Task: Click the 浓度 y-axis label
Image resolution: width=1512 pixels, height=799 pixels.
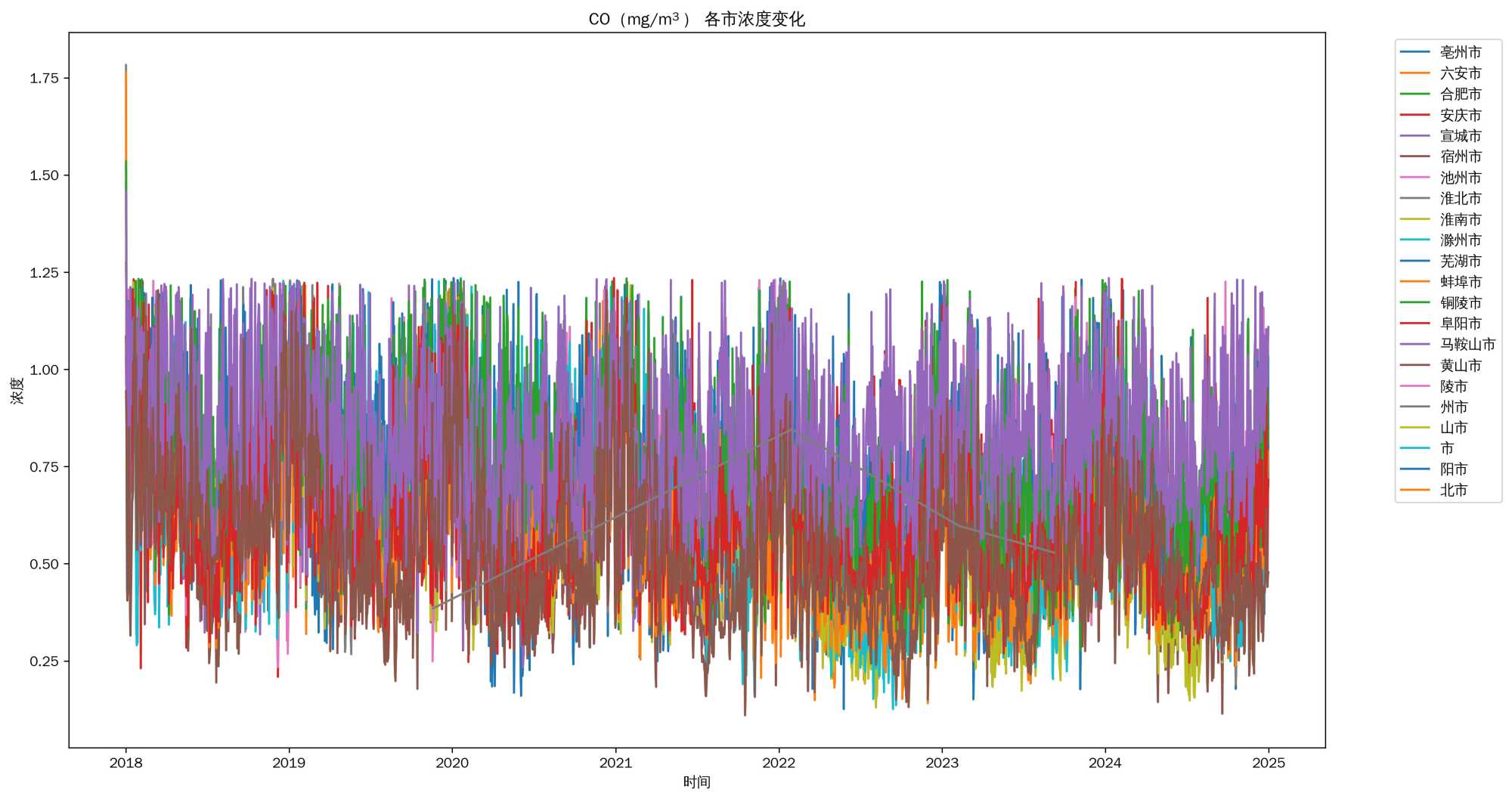Action: coord(17,390)
